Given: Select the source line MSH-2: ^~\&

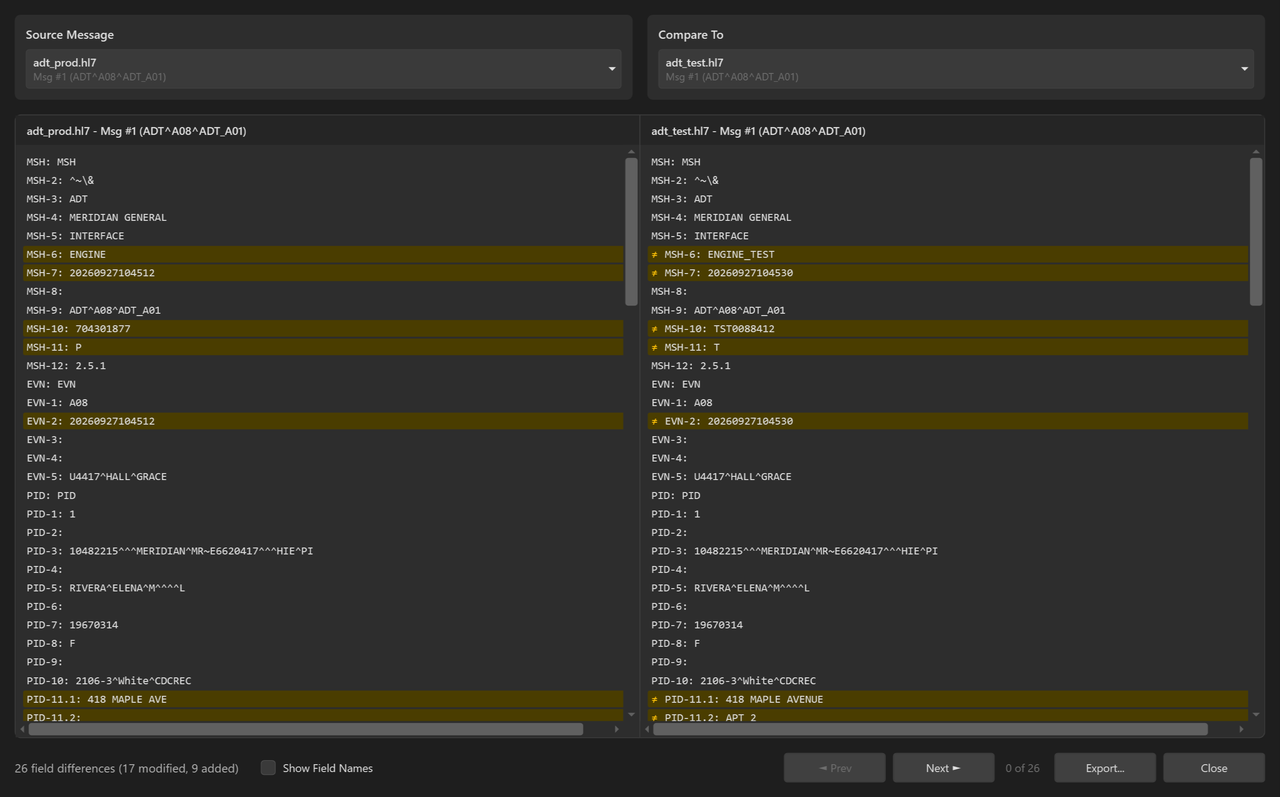Looking at the screenshot, I should (x=323, y=180).
